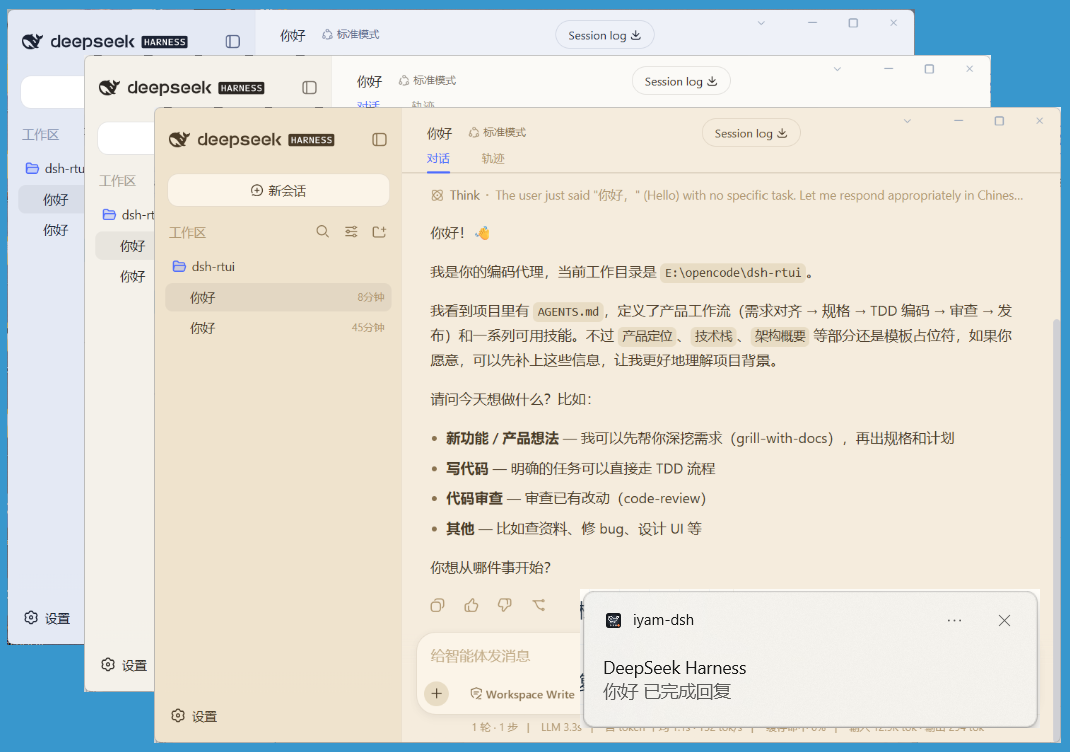This screenshot has height=752, width=1070.
Task: Click the 工作区 label in front window
Action: (x=188, y=233)
